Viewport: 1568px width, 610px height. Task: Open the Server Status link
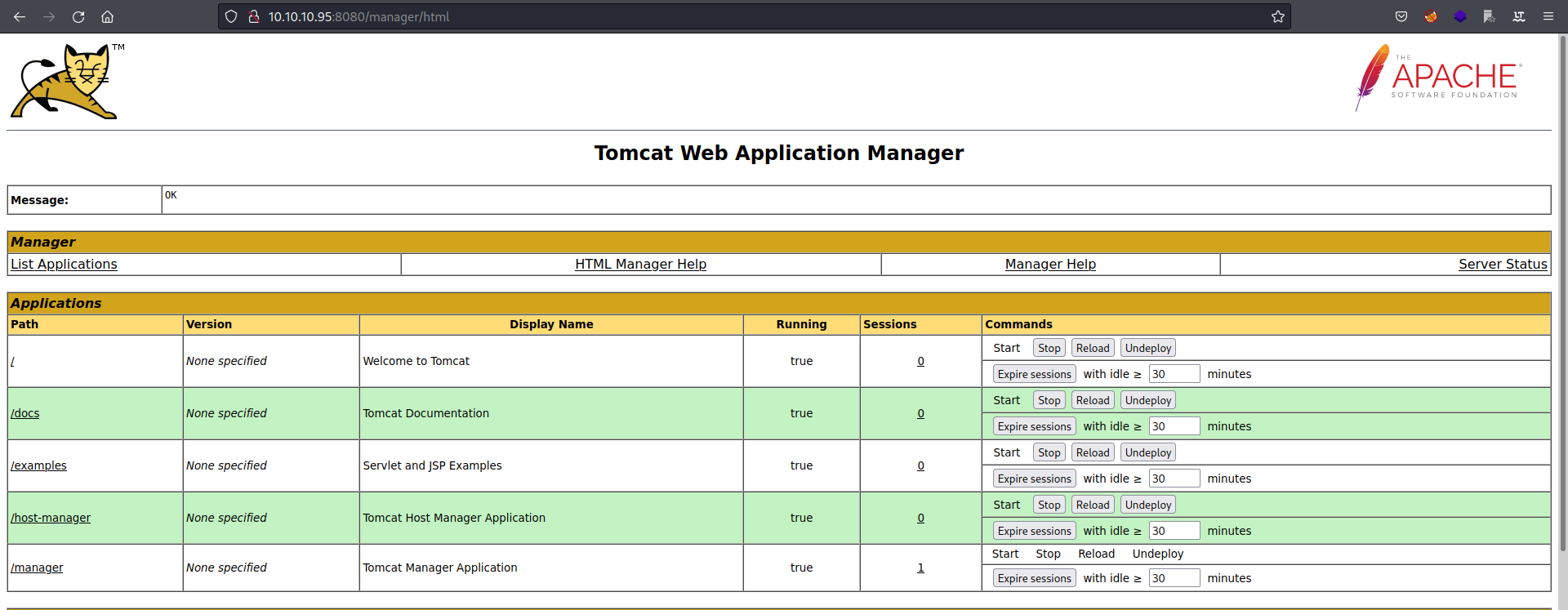click(1503, 264)
